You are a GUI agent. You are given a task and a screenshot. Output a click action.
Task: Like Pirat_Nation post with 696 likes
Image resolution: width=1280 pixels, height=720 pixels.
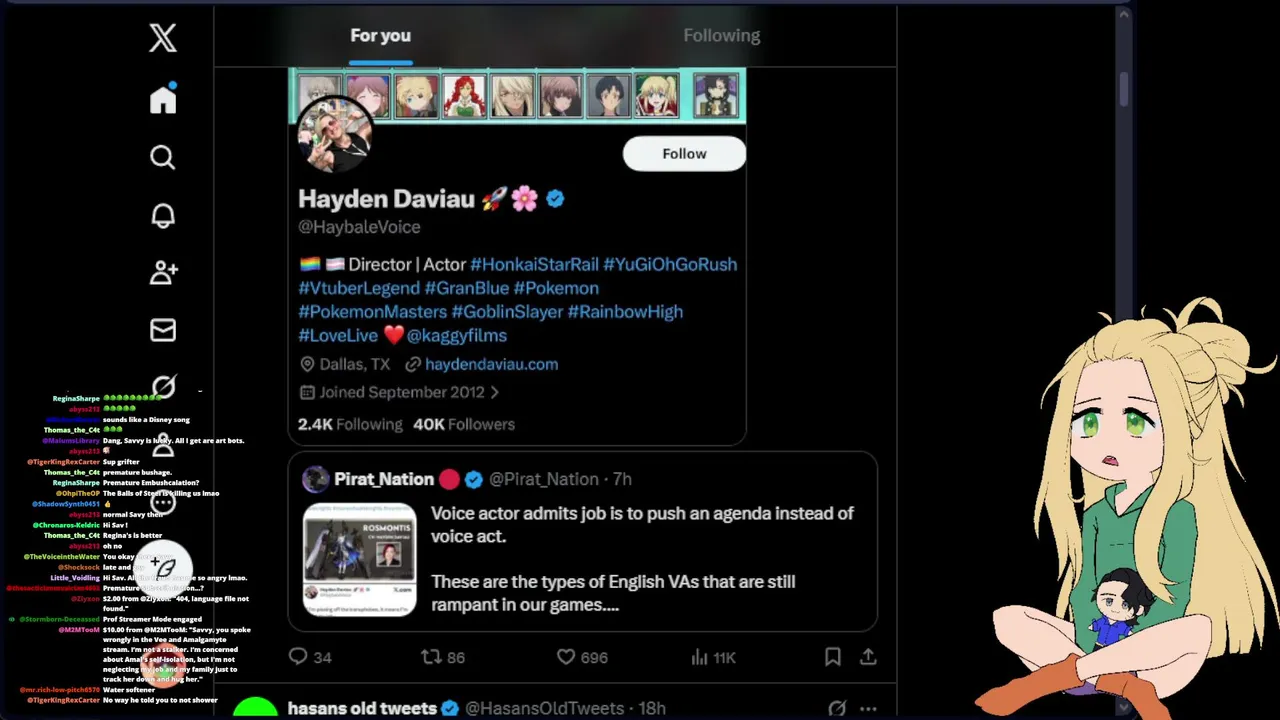click(582, 657)
